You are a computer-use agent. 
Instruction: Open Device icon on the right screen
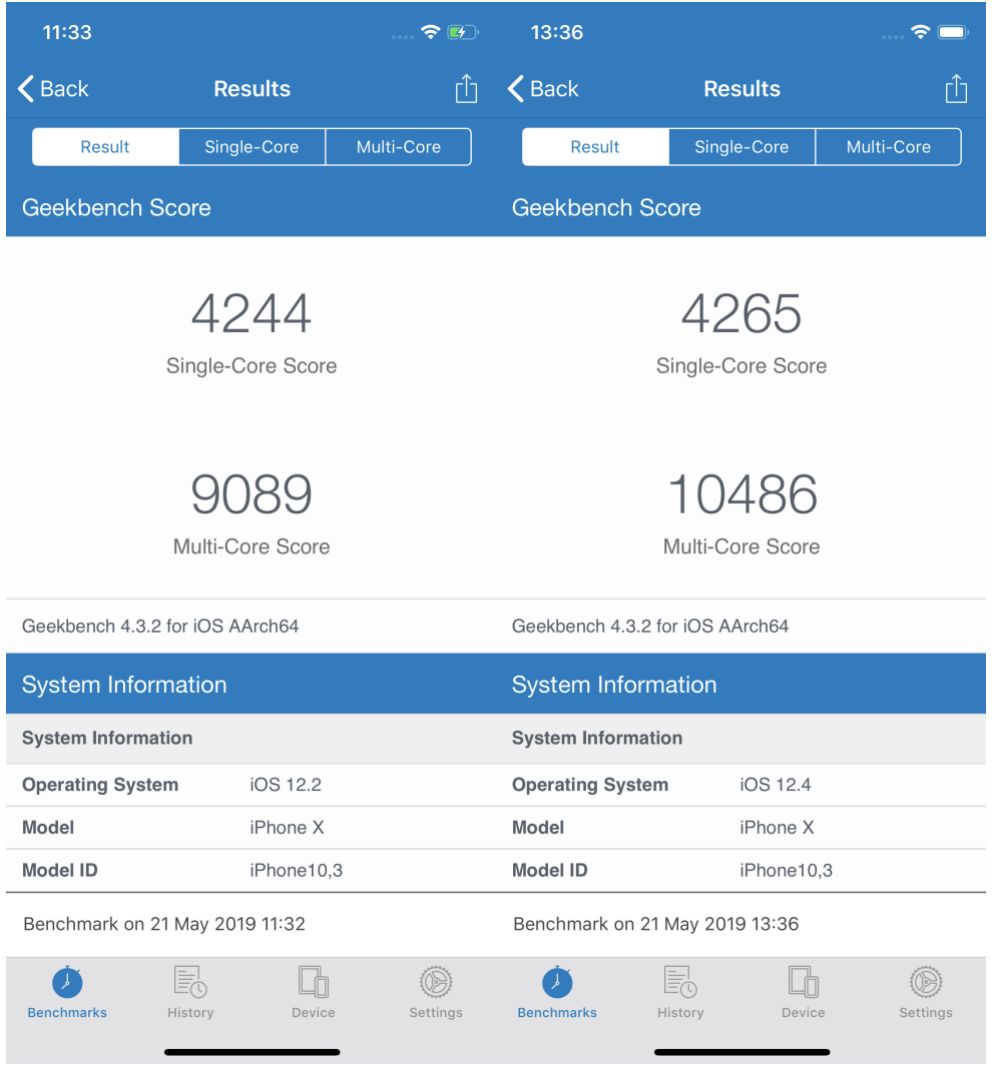(803, 982)
